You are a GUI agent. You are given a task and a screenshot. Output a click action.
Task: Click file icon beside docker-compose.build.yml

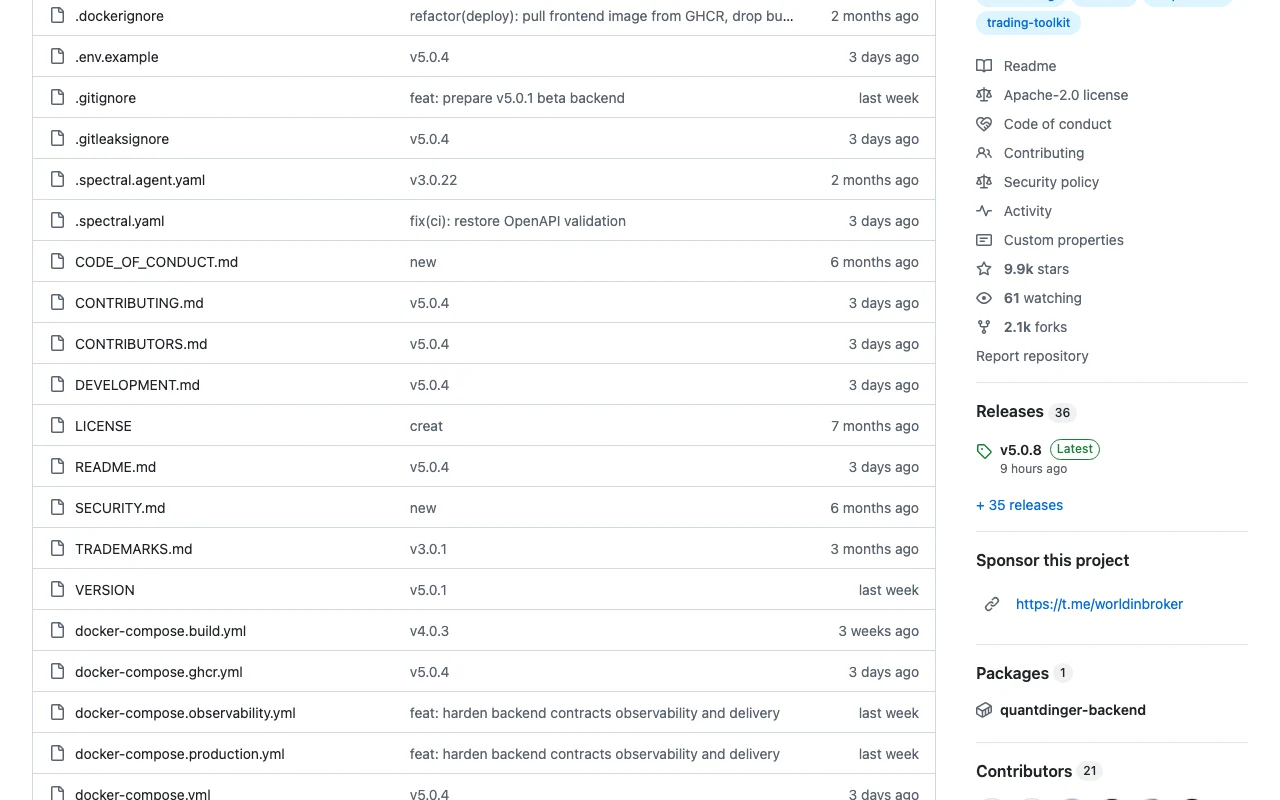point(57,631)
